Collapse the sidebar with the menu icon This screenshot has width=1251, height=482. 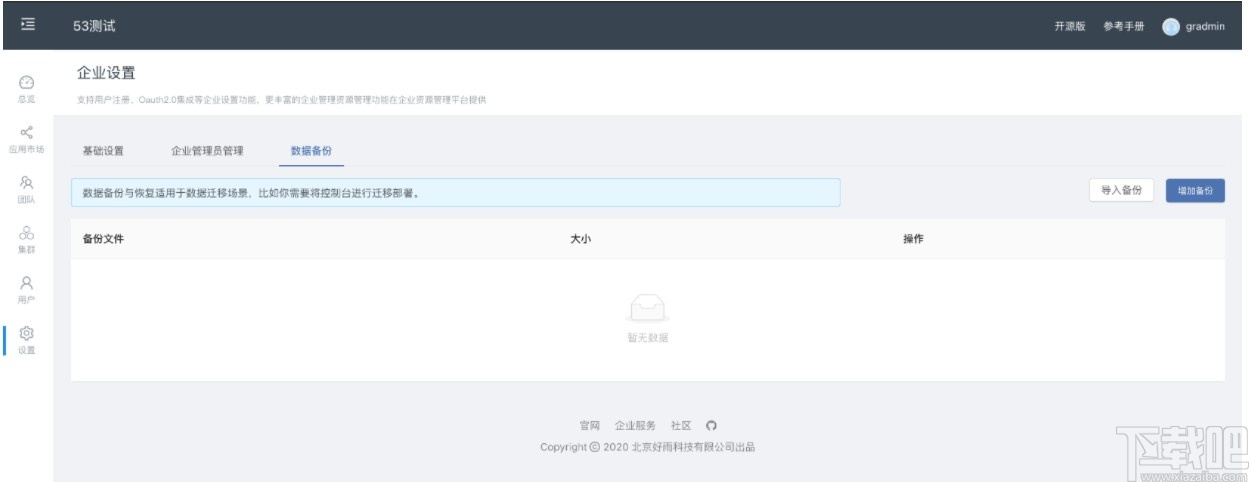click(x=27, y=25)
